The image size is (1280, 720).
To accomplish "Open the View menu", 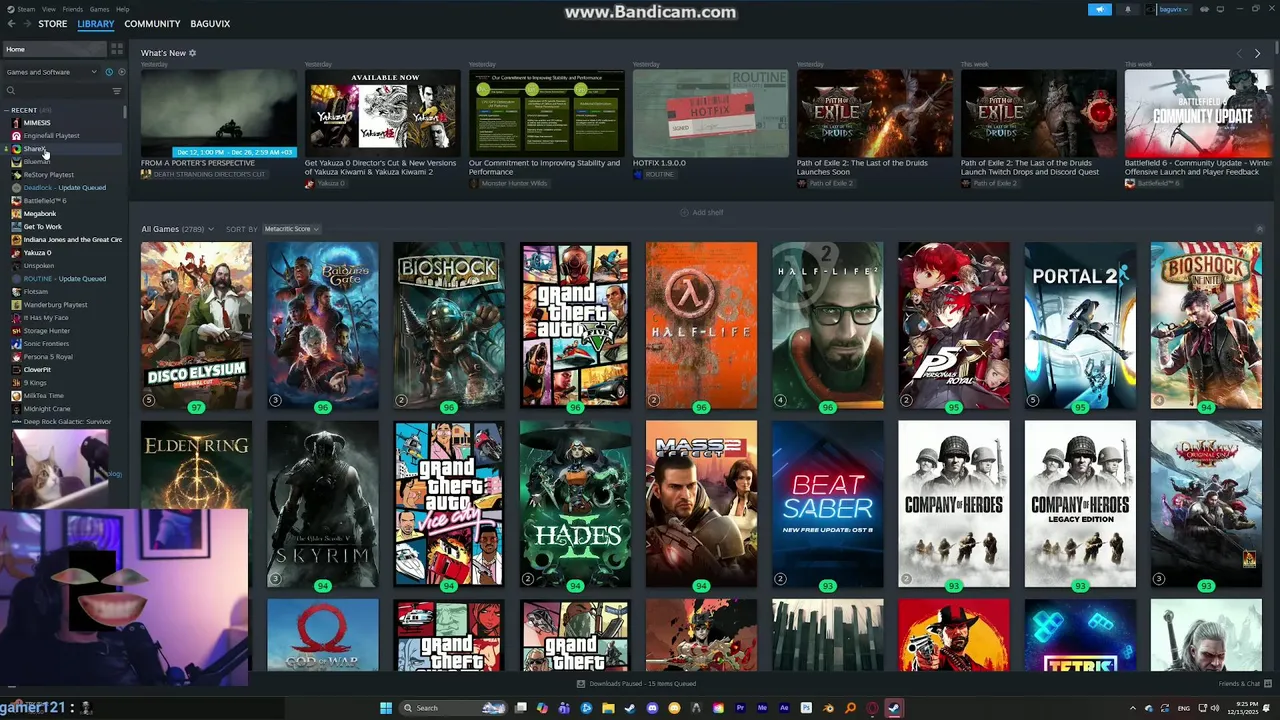I will click(49, 9).
